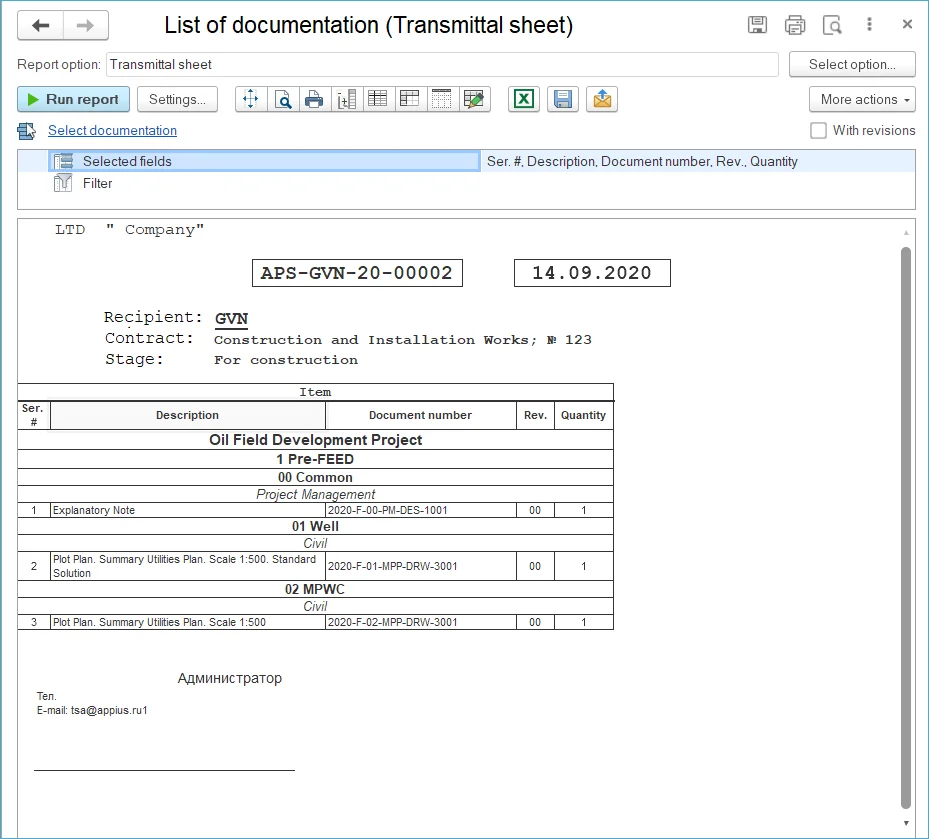Screen dimensions: 929x839
Task: Open print preview with magnifier page icon
Action: [283, 99]
